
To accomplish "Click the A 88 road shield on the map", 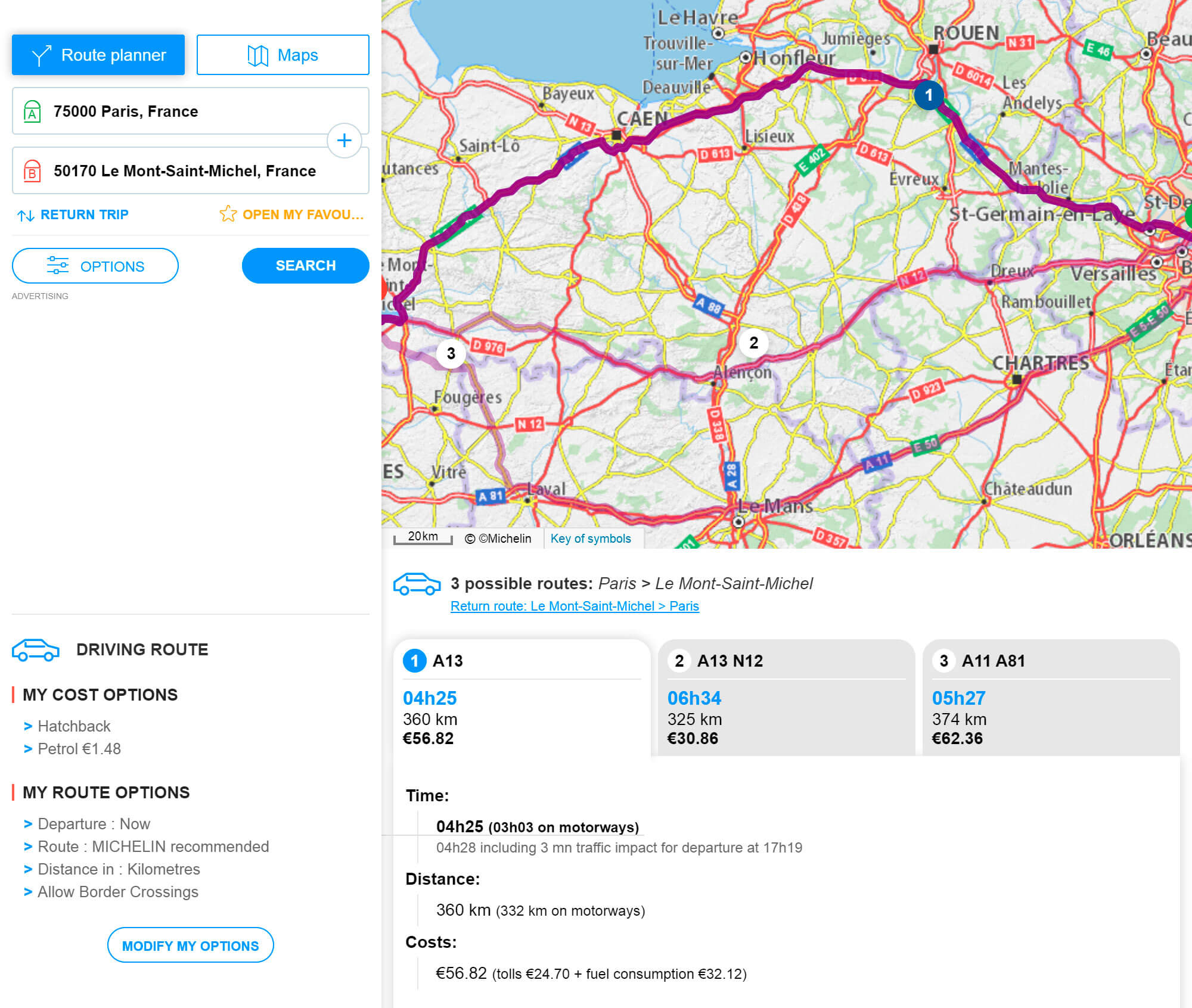I will point(709,306).
